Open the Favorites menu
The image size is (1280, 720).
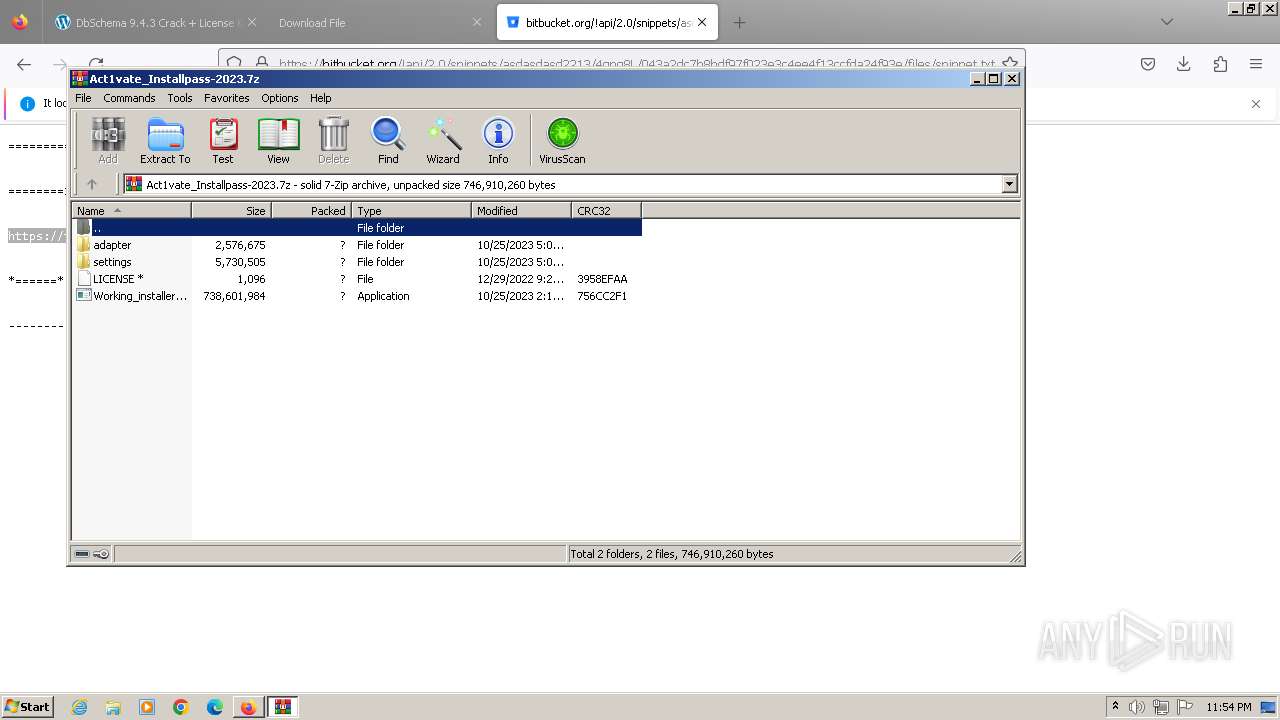227,98
